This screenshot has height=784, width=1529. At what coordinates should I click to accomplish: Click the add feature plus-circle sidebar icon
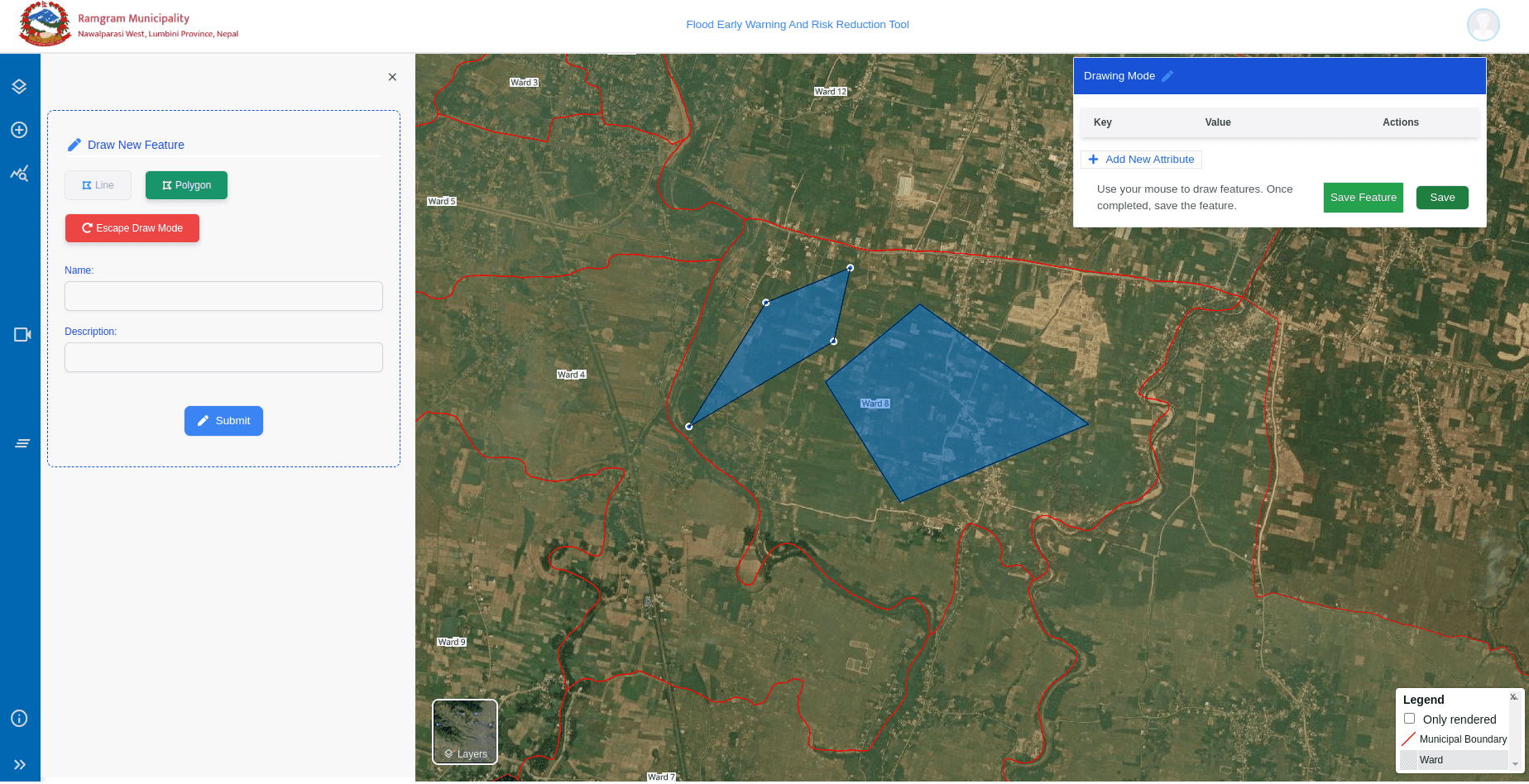click(19, 130)
